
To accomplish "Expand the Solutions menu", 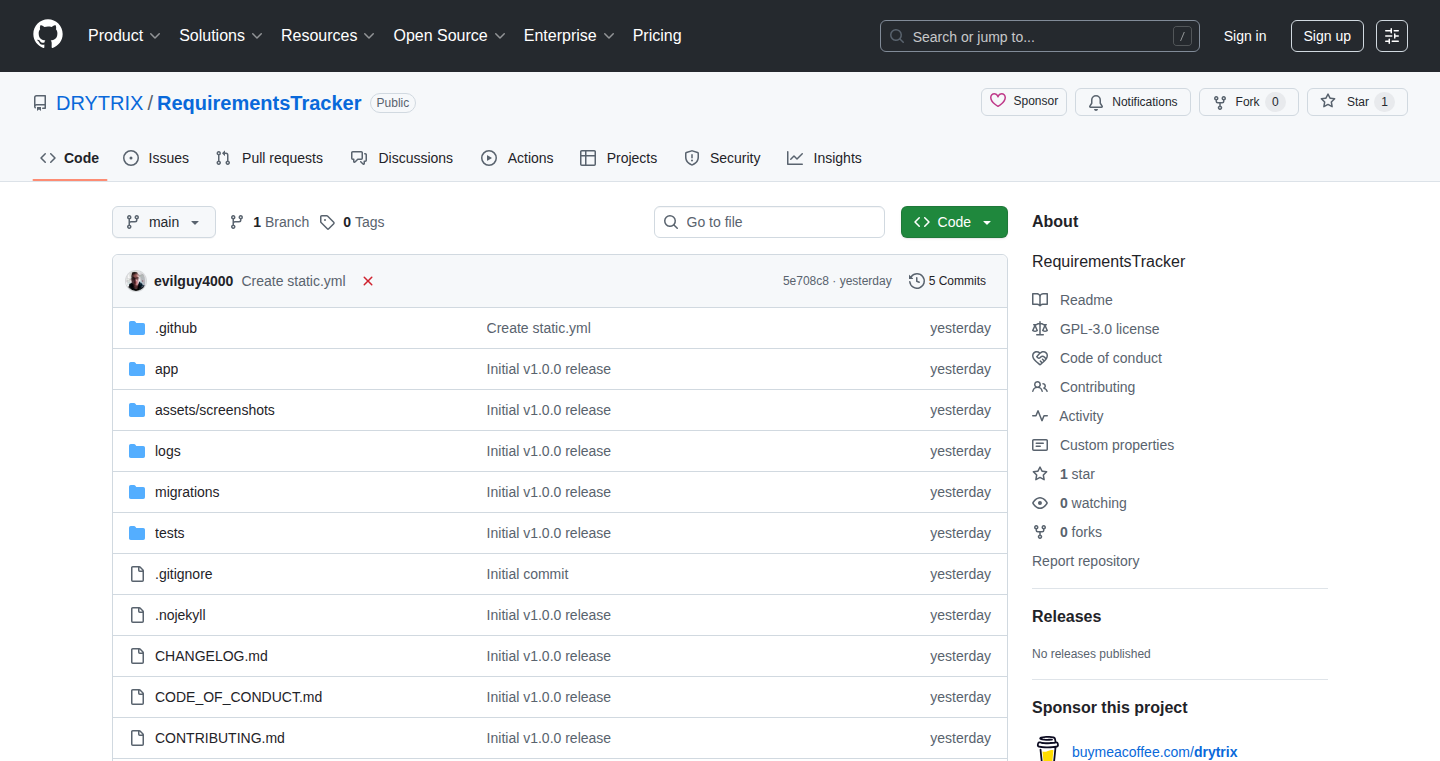I will pos(221,36).
